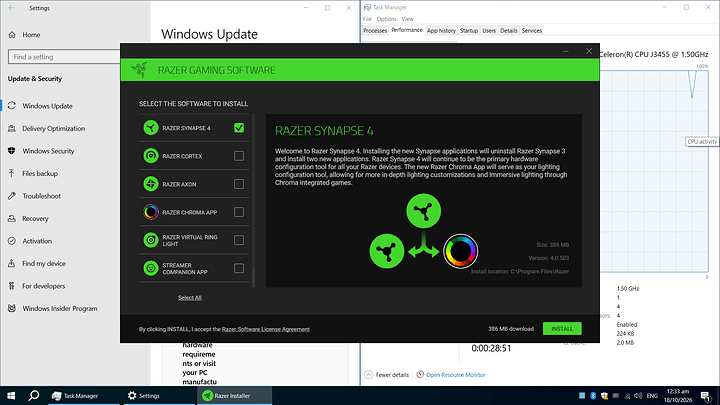Click the green INSTALL button
This screenshot has width=720, height=405.
coord(562,328)
